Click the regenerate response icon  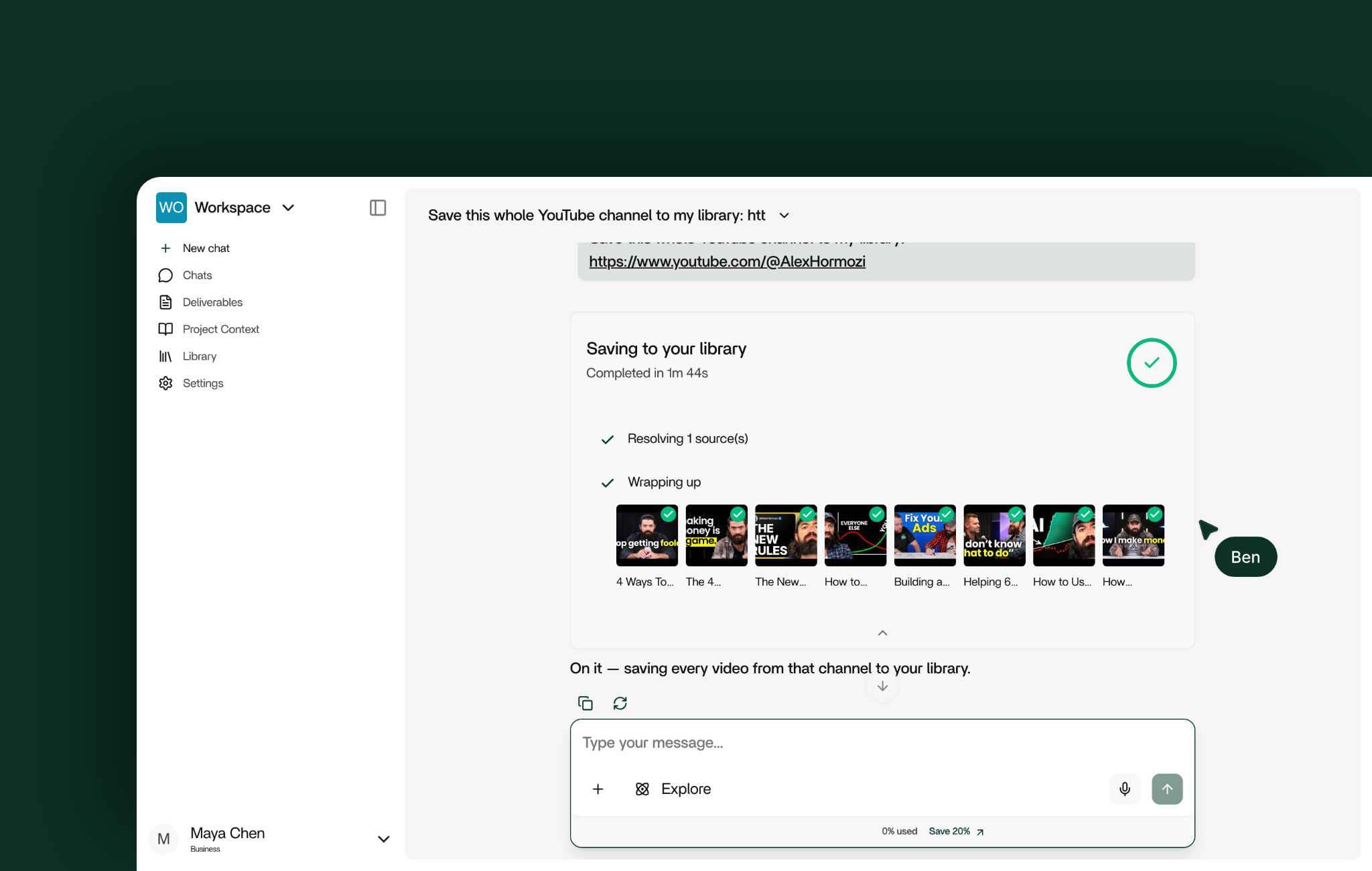click(x=620, y=703)
